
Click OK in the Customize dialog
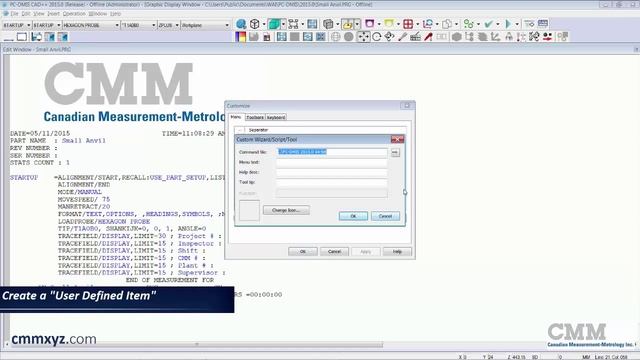click(302, 251)
